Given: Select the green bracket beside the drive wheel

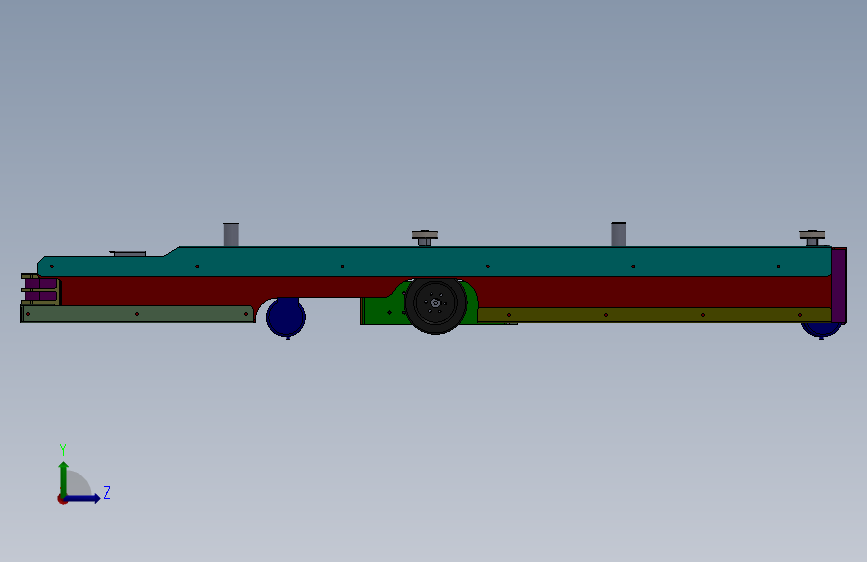Looking at the screenshot, I should [x=382, y=311].
